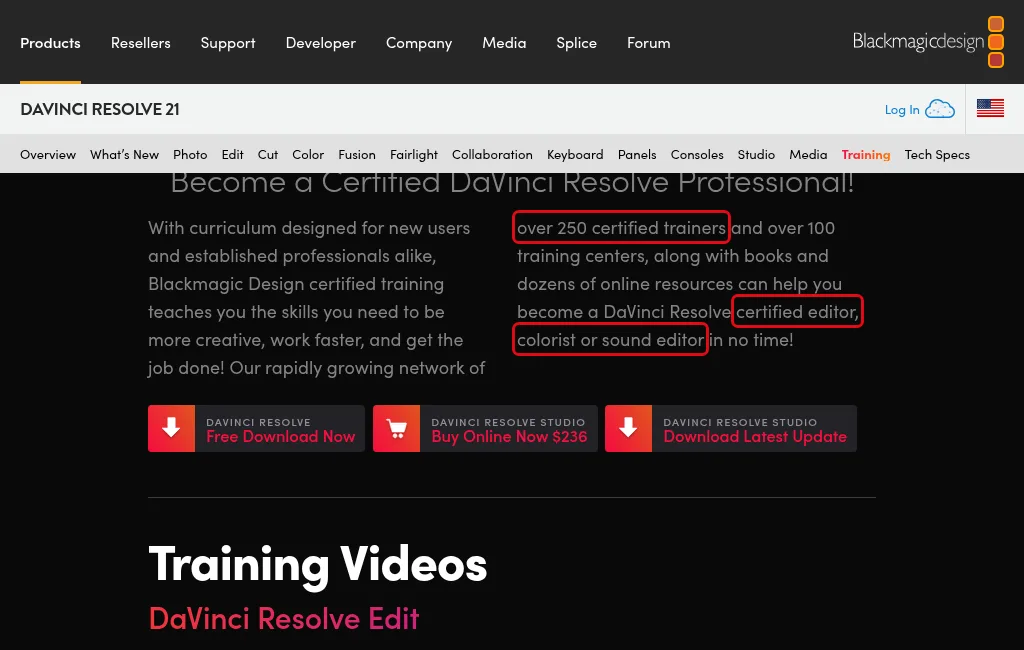The height and width of the screenshot is (650, 1024).
Task: Open the Company menu
Action: coord(419,43)
